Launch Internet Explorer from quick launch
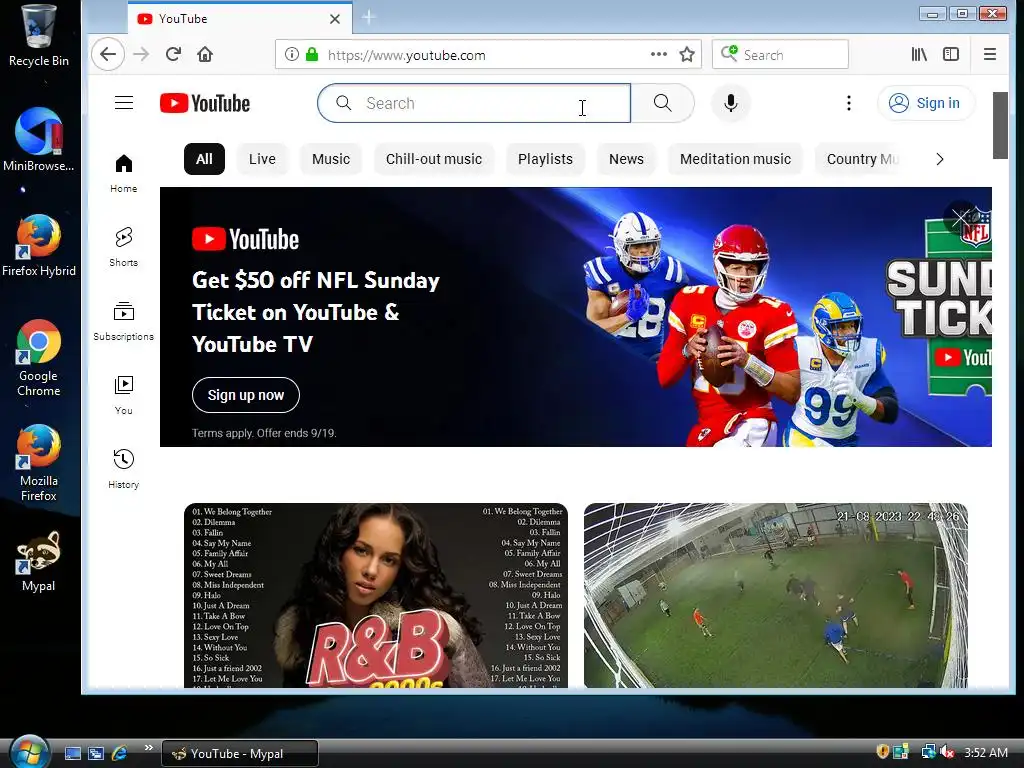 (x=120, y=753)
